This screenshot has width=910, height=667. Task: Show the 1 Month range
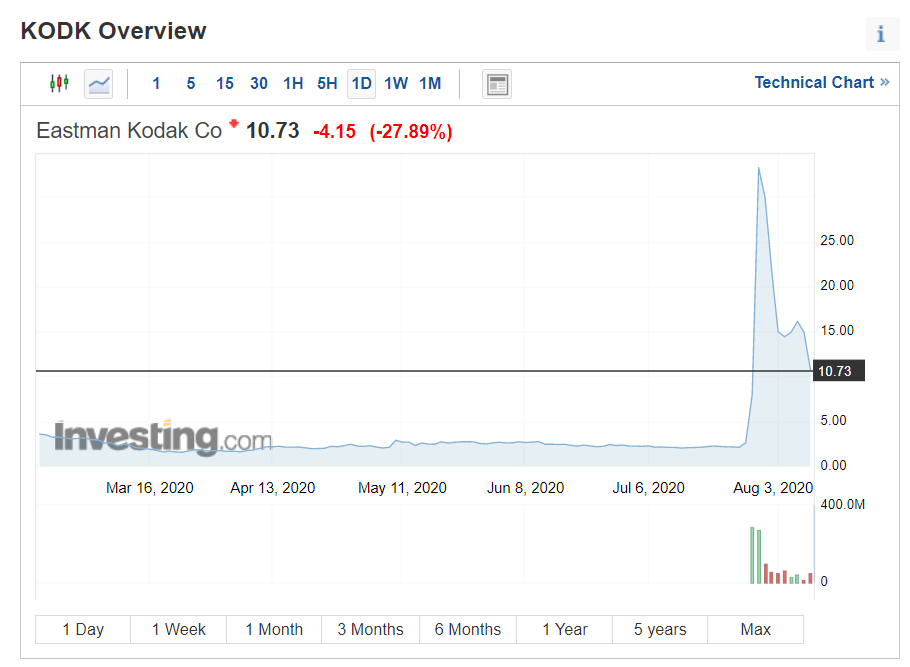pyautogui.click(x=274, y=629)
